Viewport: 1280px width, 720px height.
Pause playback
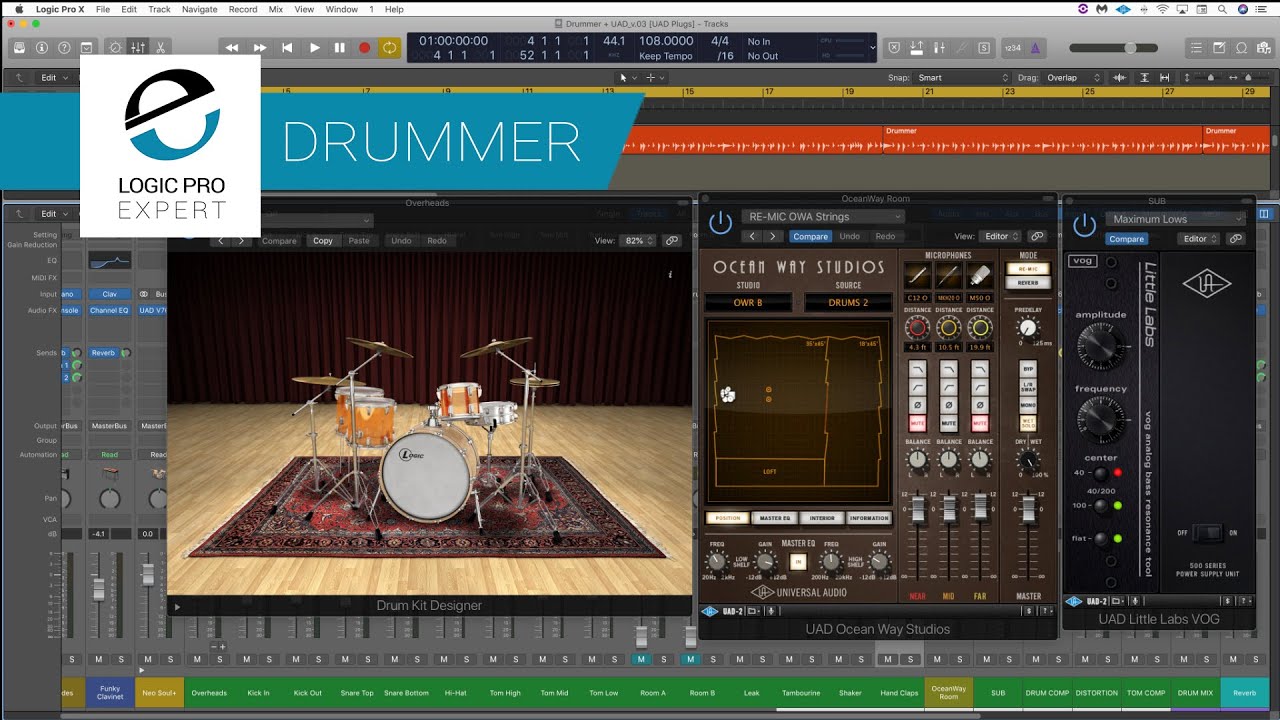coord(339,47)
